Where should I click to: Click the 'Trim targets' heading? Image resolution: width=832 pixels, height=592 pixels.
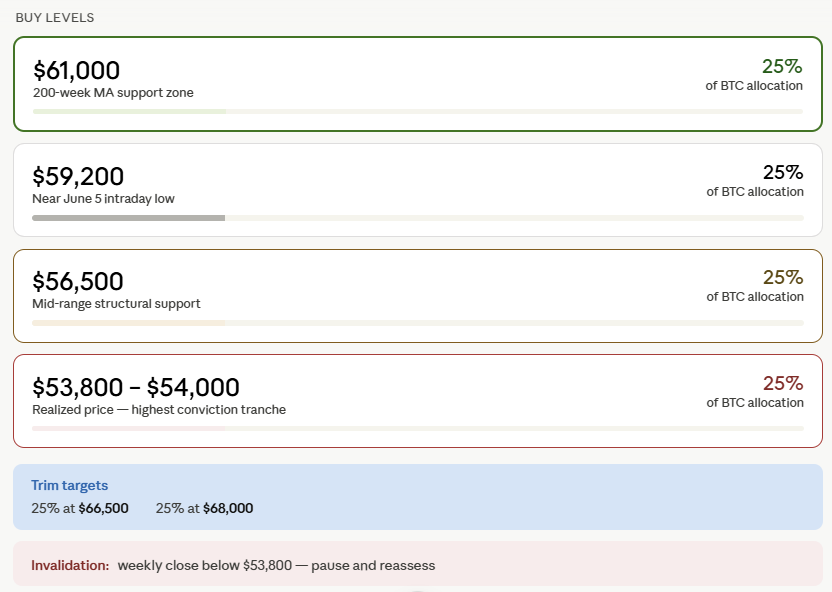(x=70, y=485)
